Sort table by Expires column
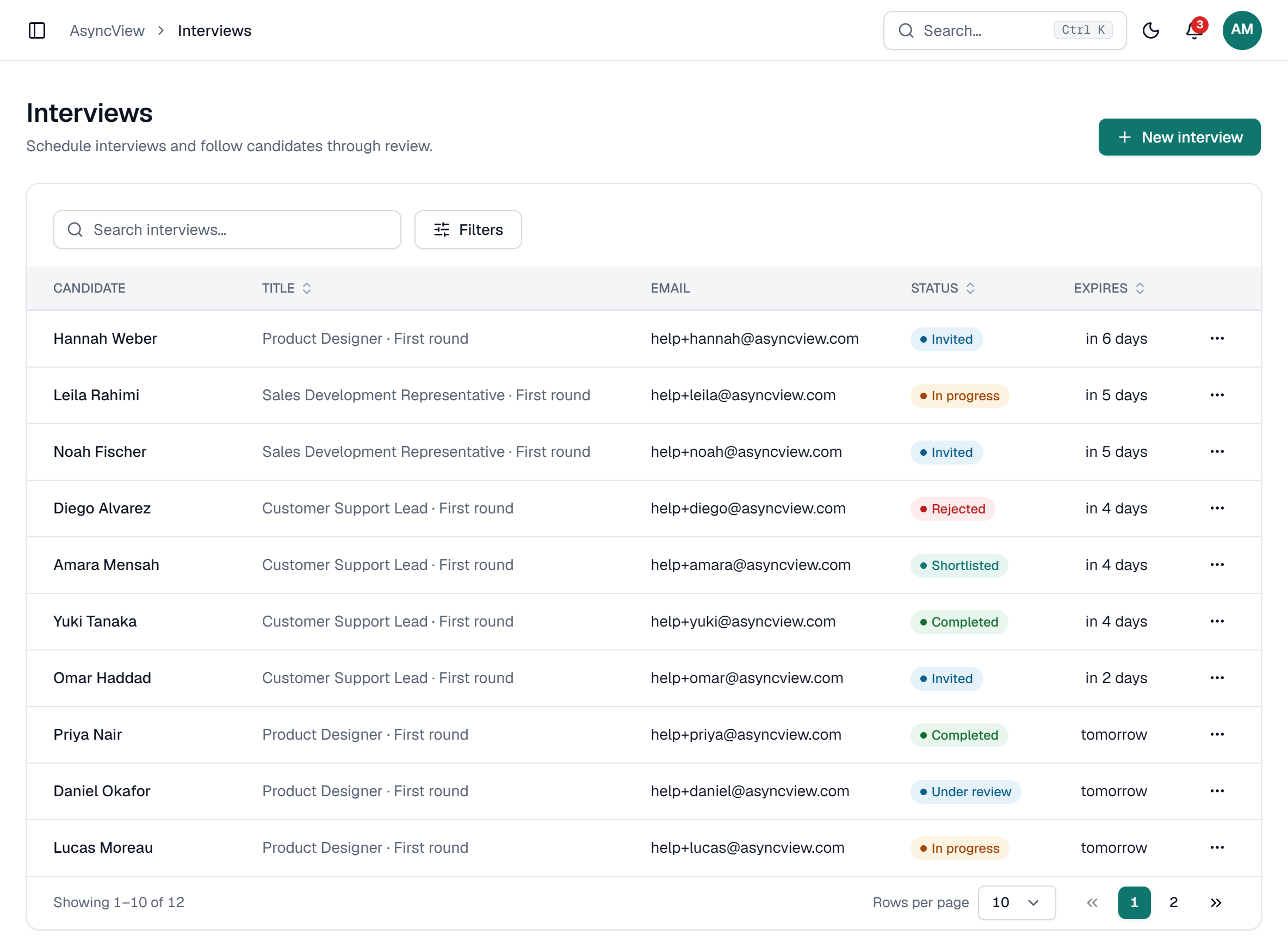 click(1109, 288)
